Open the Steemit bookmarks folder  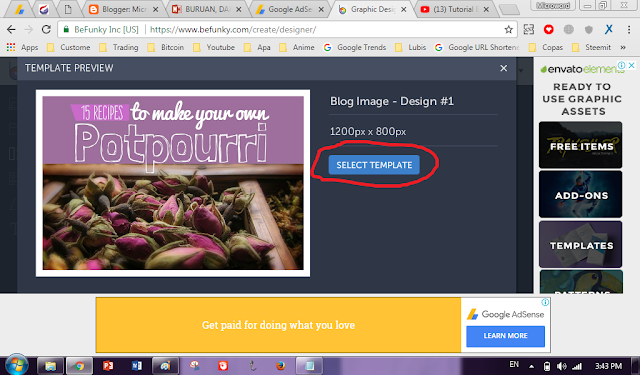(592, 47)
